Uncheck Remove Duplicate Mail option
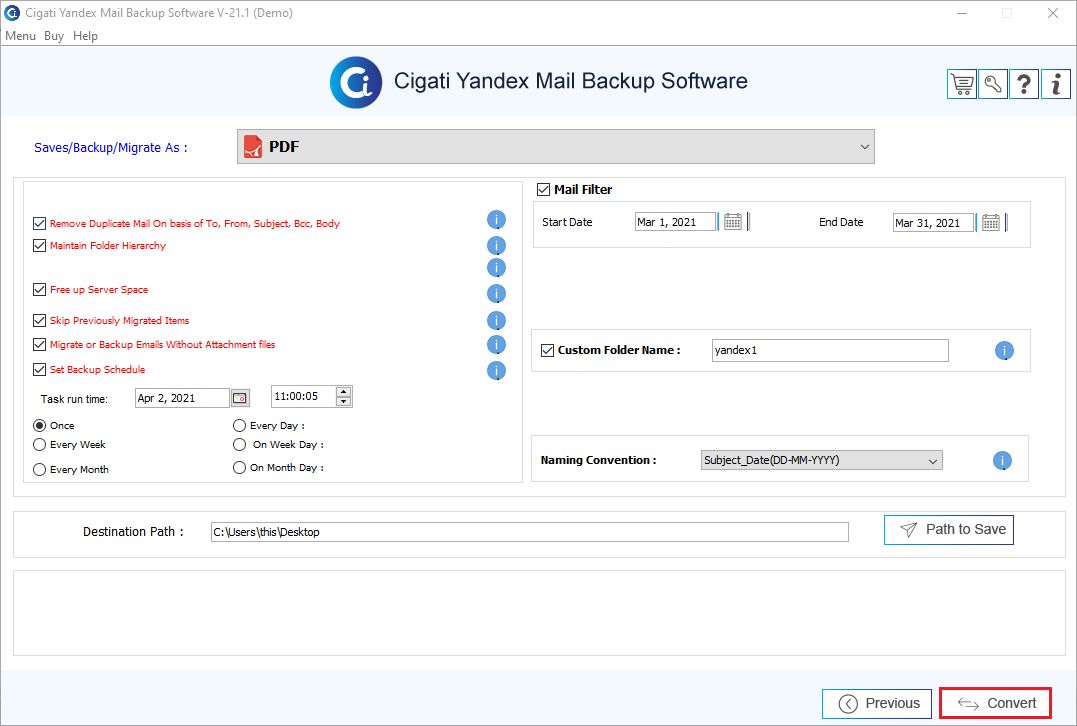 (40, 223)
